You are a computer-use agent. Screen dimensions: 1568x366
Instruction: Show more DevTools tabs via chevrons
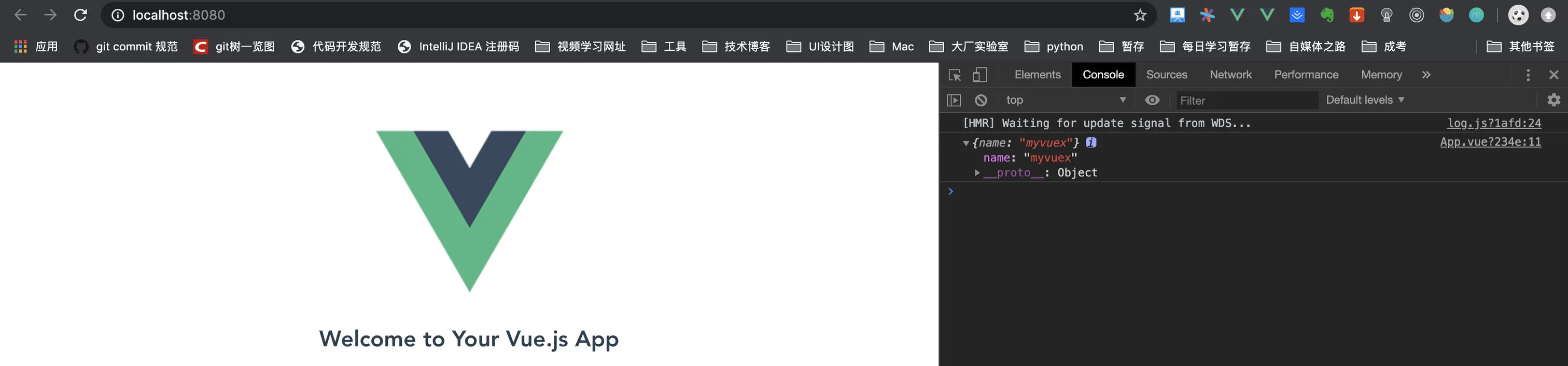point(1426,75)
